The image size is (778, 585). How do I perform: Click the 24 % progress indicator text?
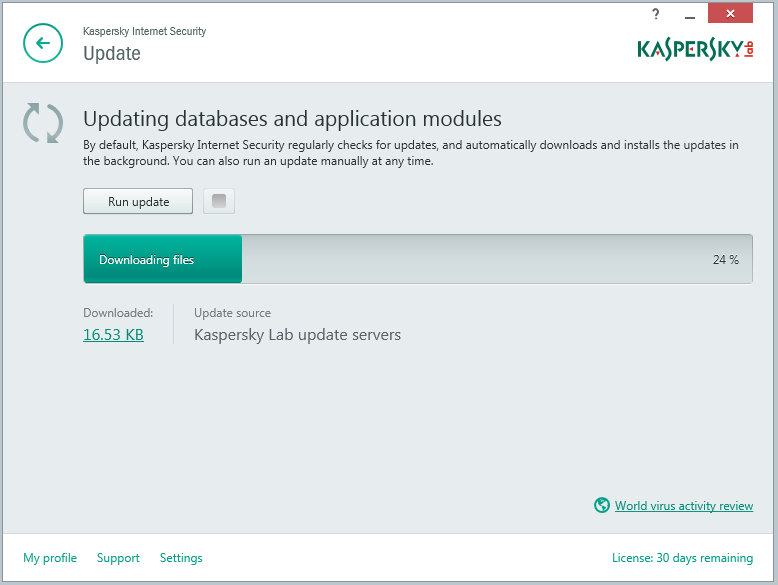[726, 260]
